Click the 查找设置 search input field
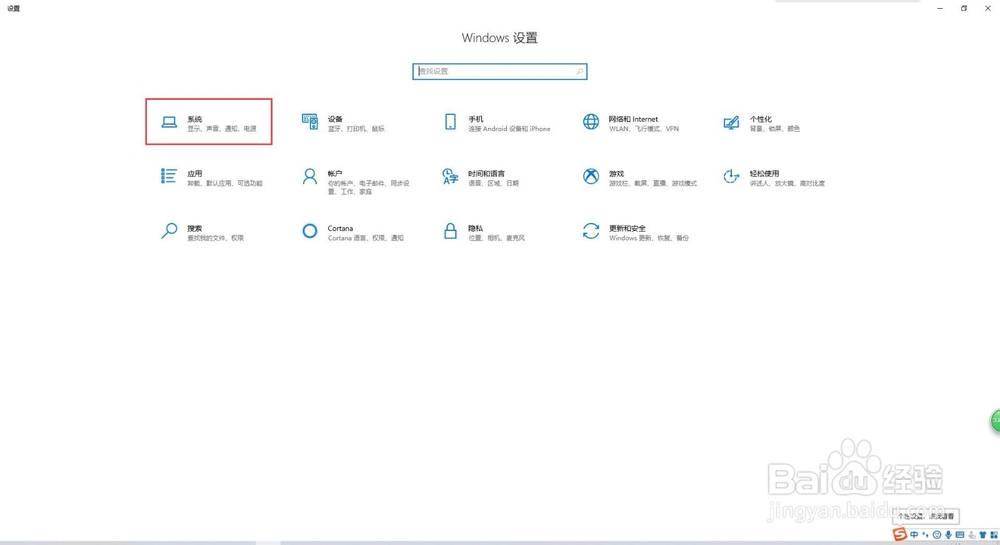1000x545 pixels. [499, 71]
